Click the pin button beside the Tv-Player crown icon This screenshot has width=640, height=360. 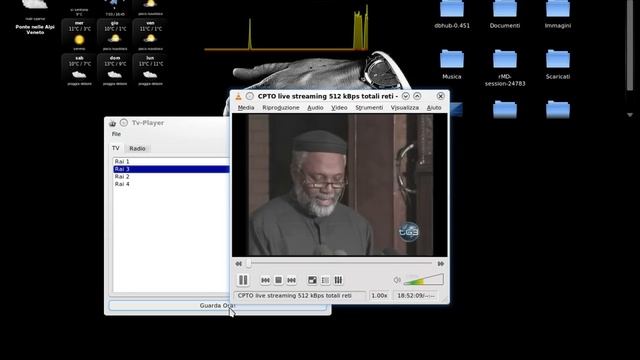(124, 122)
